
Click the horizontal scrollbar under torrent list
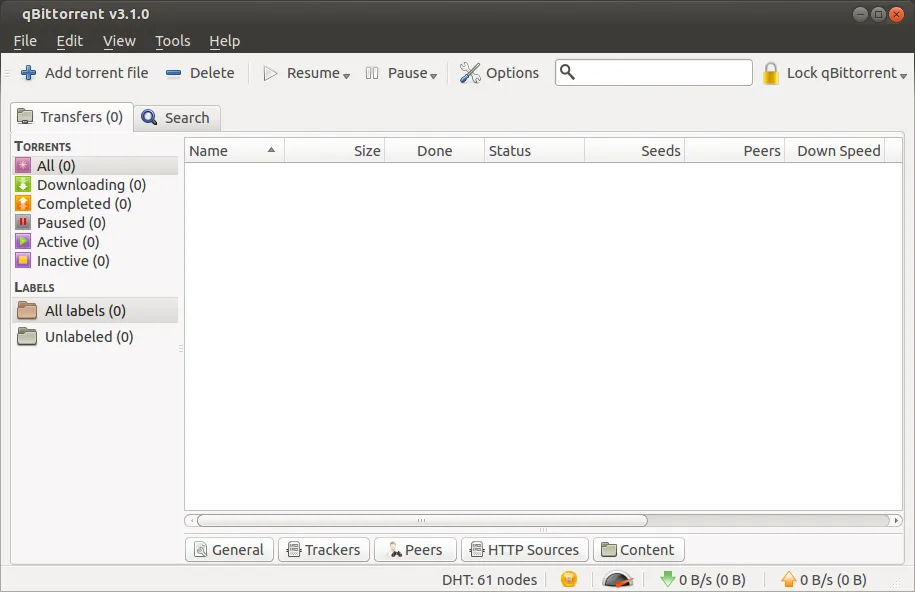pos(422,520)
